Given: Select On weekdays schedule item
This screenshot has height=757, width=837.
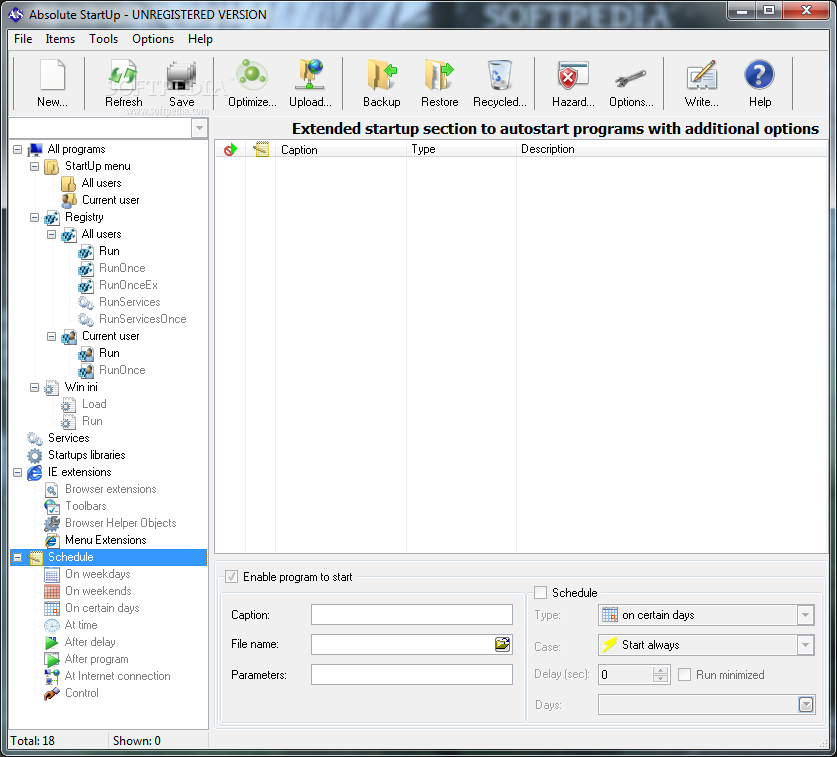Looking at the screenshot, I should point(98,574).
